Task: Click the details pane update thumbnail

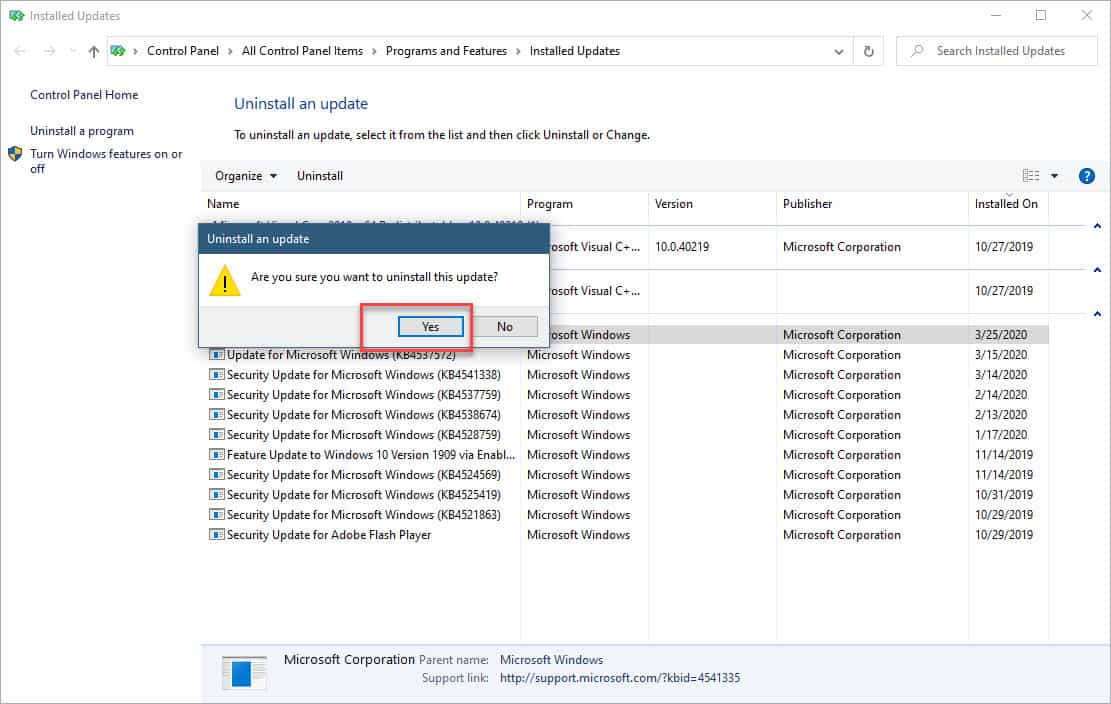Action: 244,672
